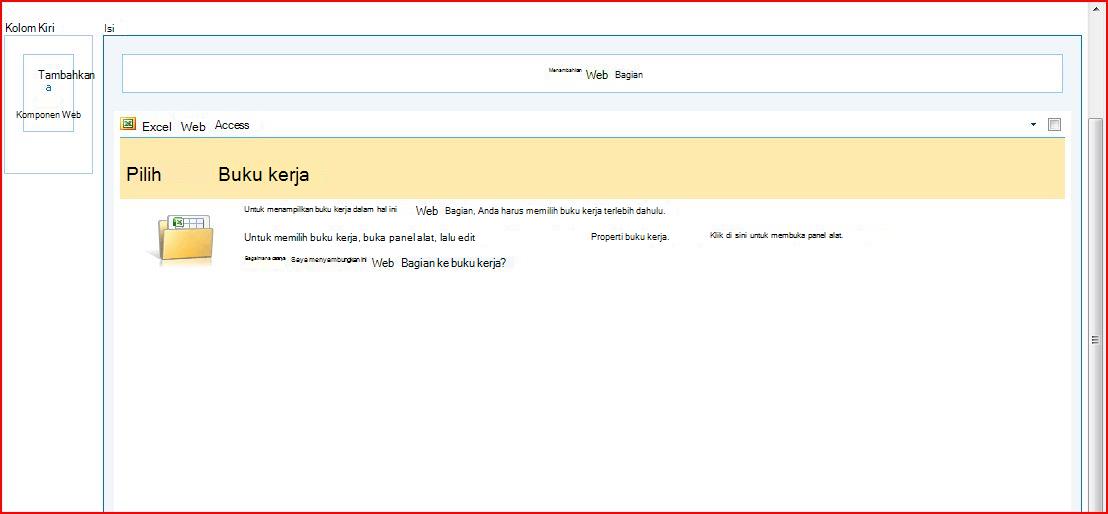Click the link to open the tool pane
This screenshot has width=1108, height=514.
[776, 235]
